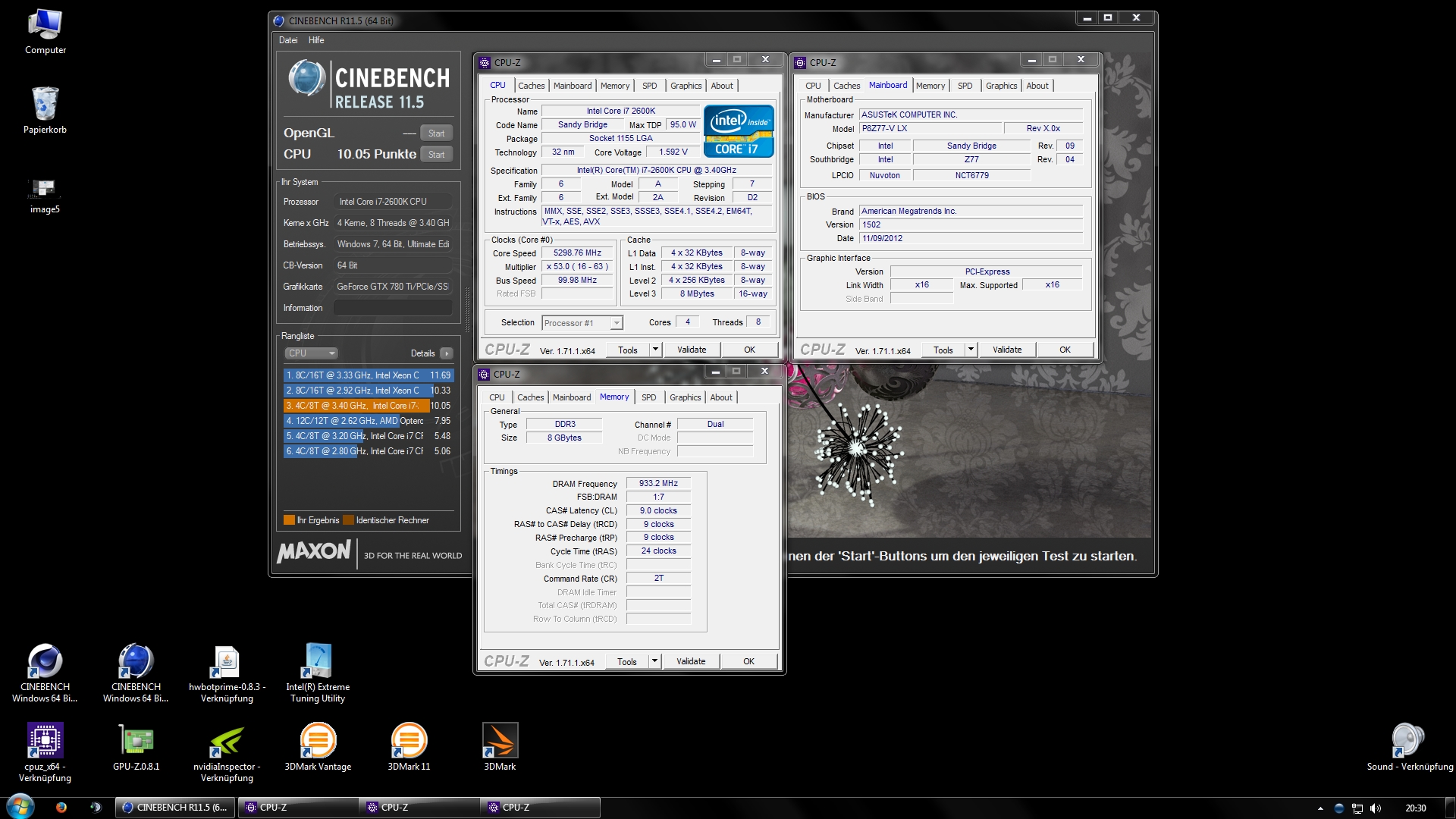Click the Core Speed value 5298.76 MHz

click(x=577, y=253)
